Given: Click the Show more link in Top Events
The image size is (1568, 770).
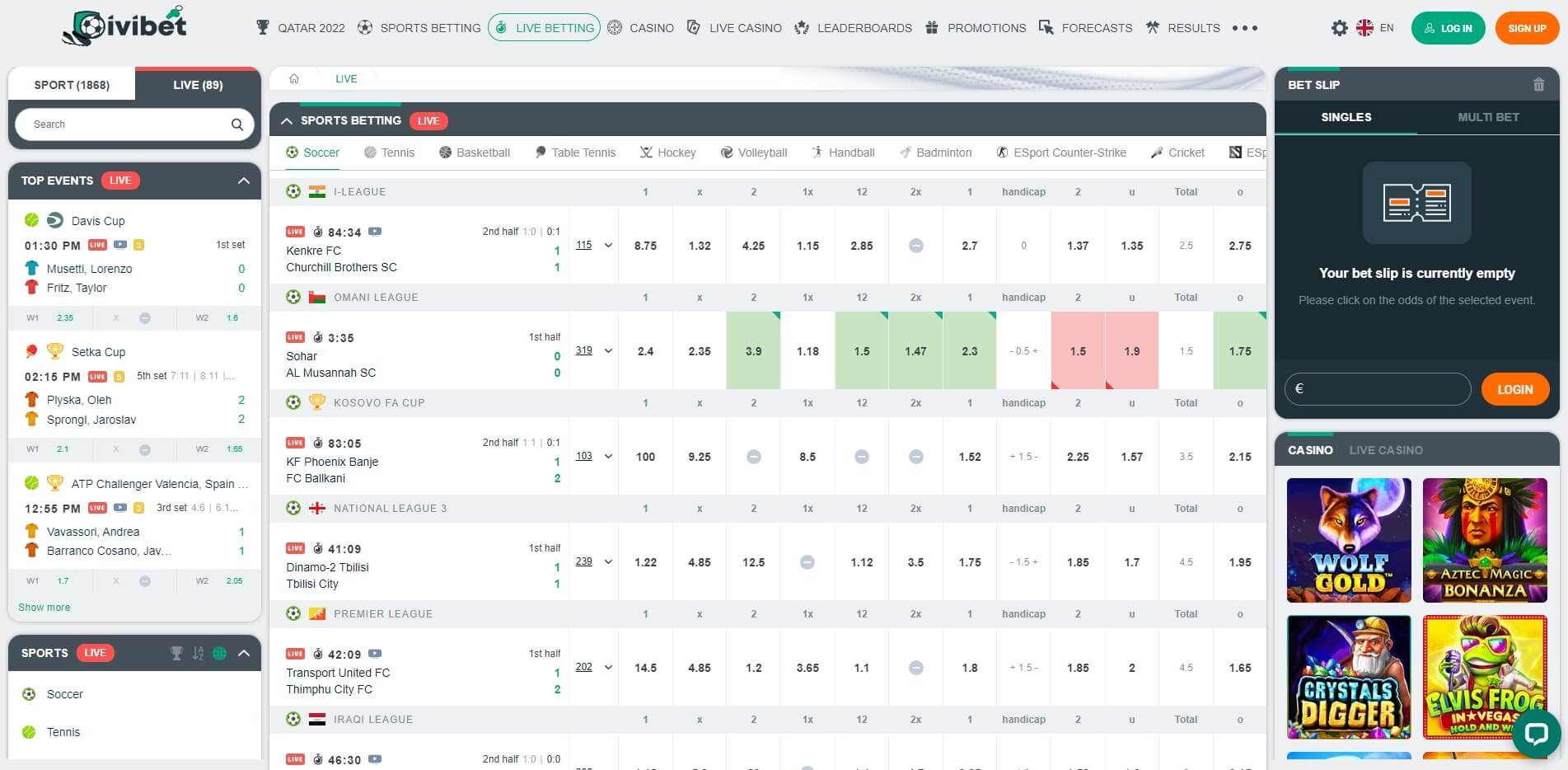Looking at the screenshot, I should [x=44, y=607].
